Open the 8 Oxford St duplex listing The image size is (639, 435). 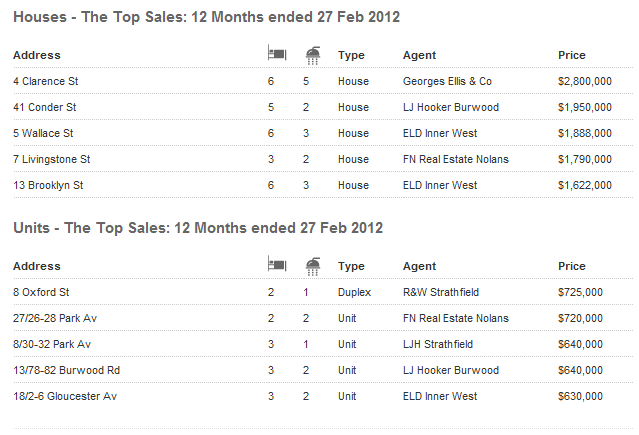point(38,292)
